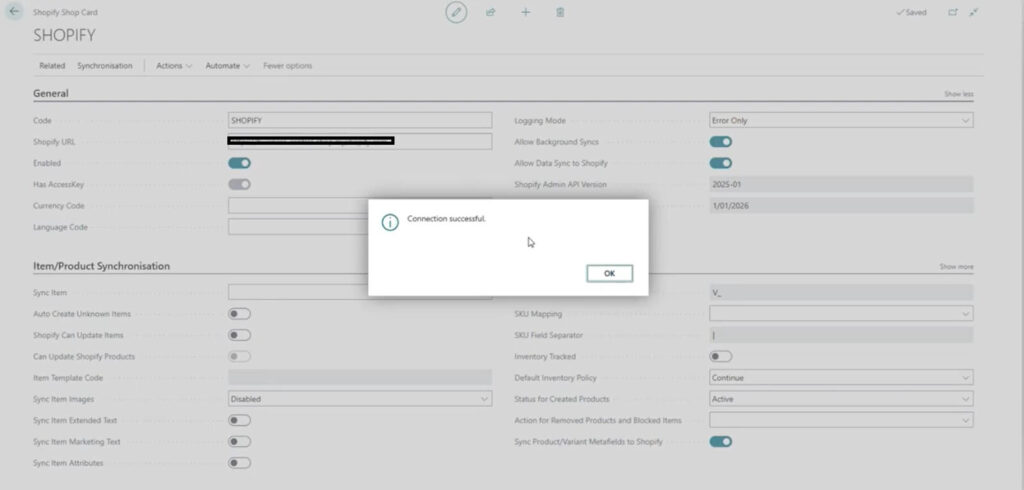Open card in new window icon
This screenshot has height=490, width=1024.
point(953,12)
